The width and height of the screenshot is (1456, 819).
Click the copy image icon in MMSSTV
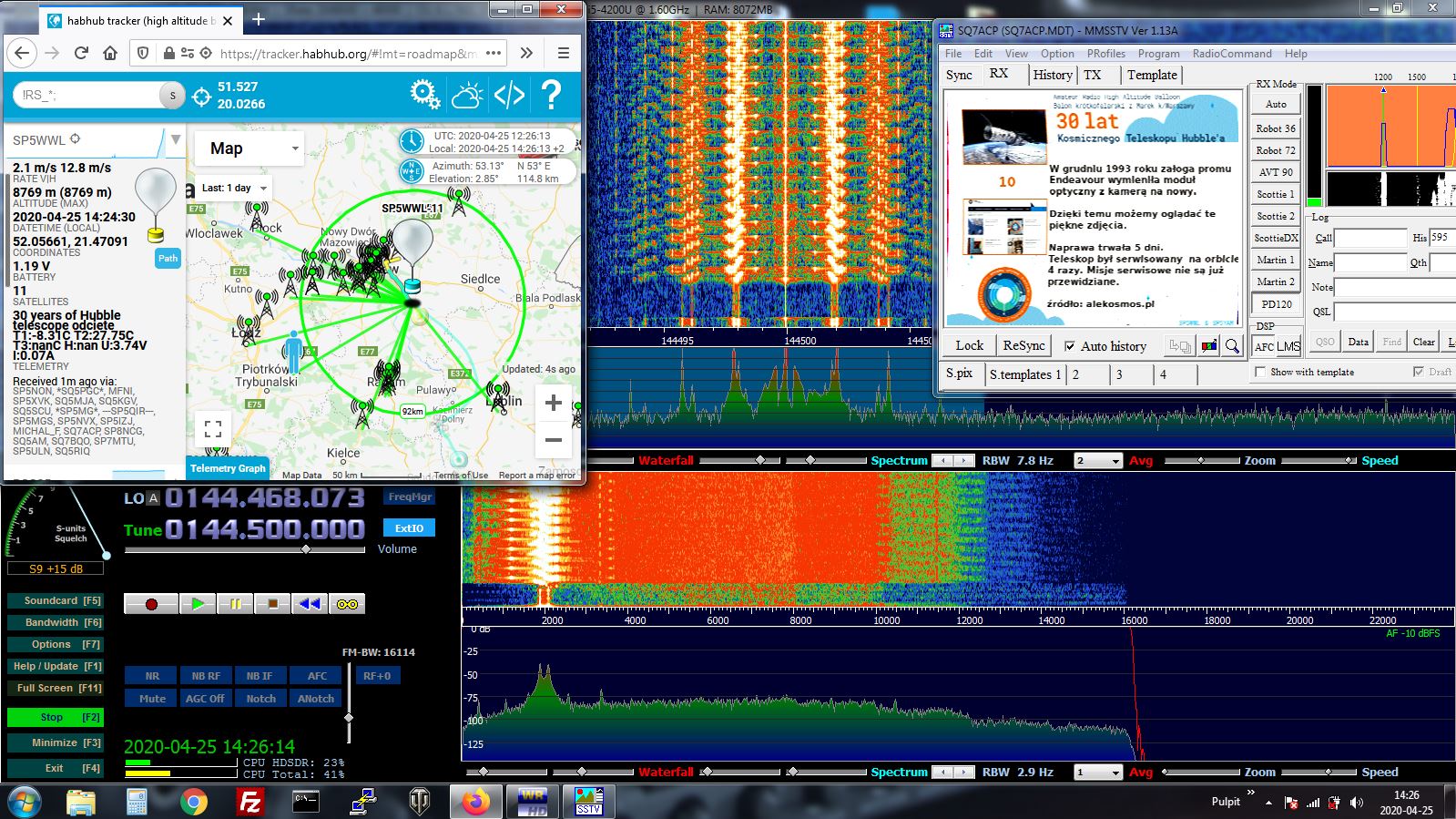coord(1180,346)
